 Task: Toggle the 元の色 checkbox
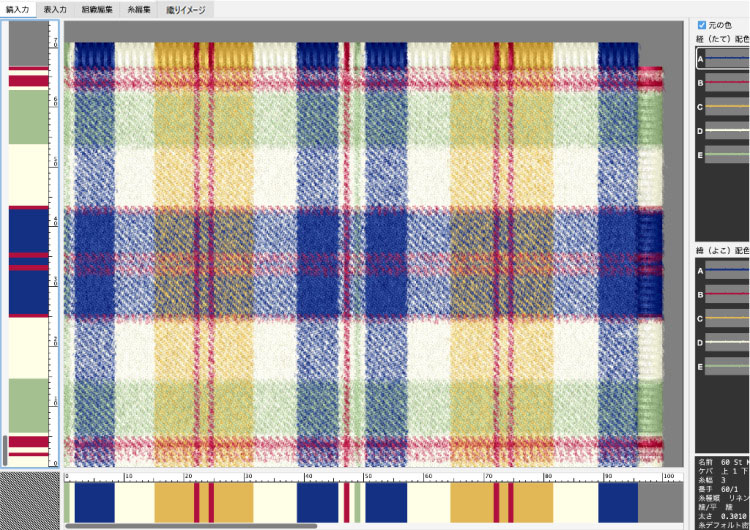701,25
